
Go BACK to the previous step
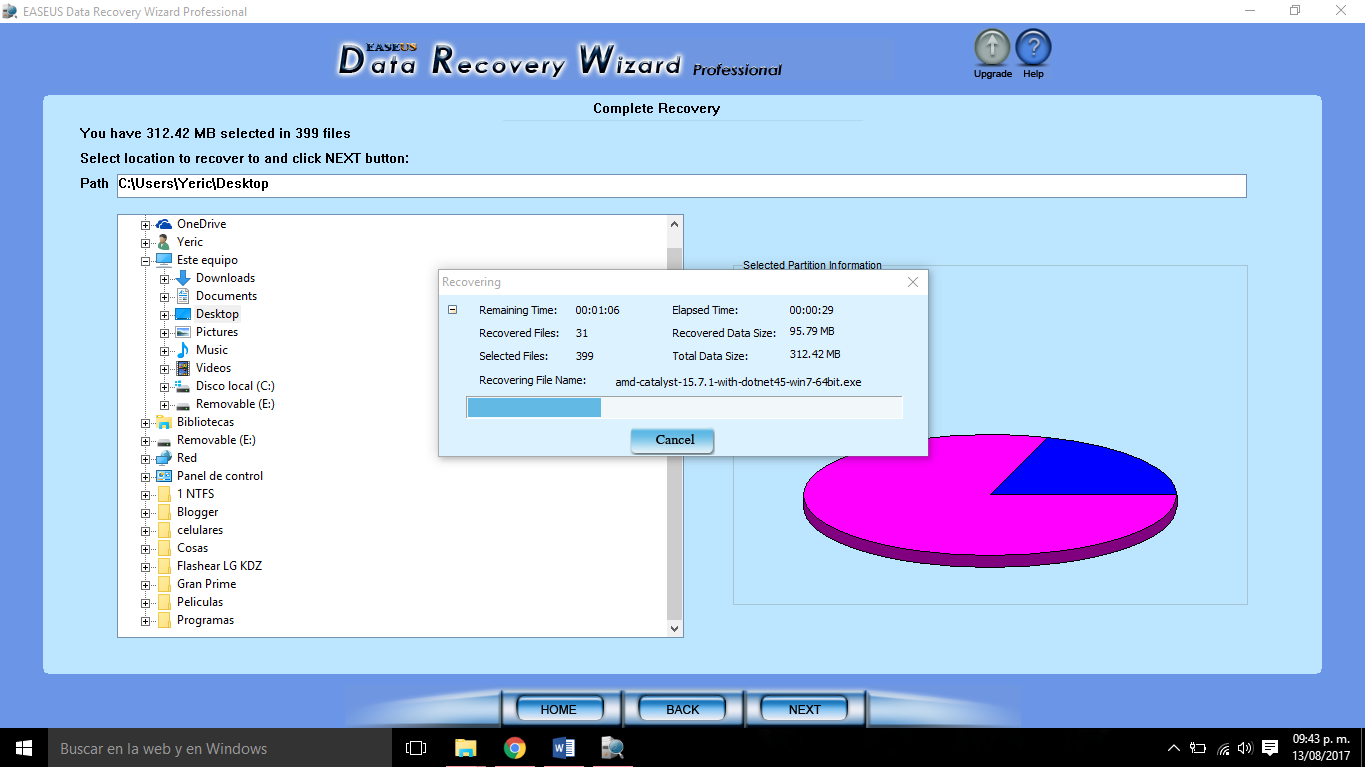pyautogui.click(x=683, y=709)
